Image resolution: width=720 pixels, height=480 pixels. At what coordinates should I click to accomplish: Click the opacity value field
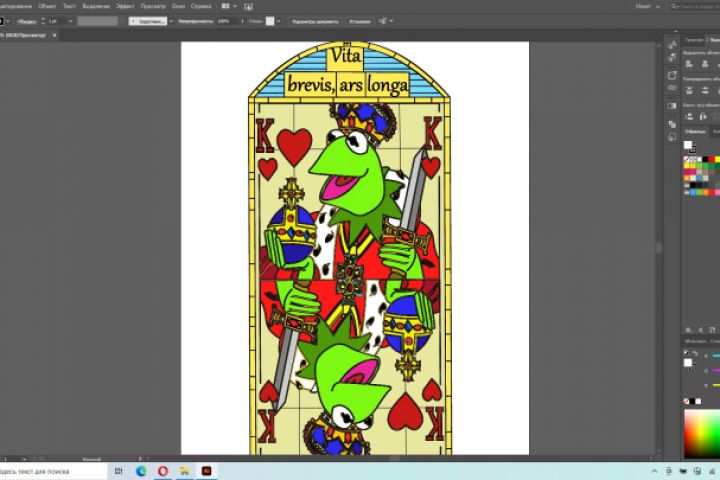tap(227, 21)
